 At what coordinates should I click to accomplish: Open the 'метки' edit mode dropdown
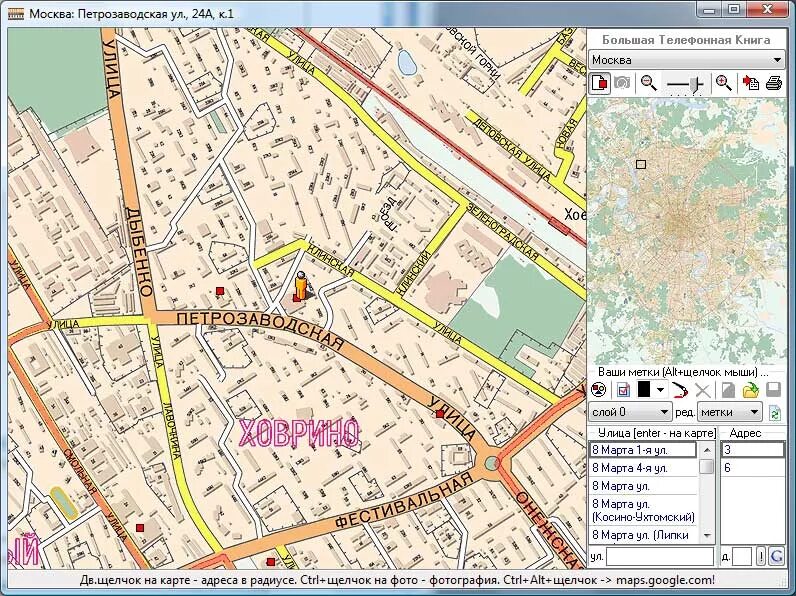(x=730, y=412)
